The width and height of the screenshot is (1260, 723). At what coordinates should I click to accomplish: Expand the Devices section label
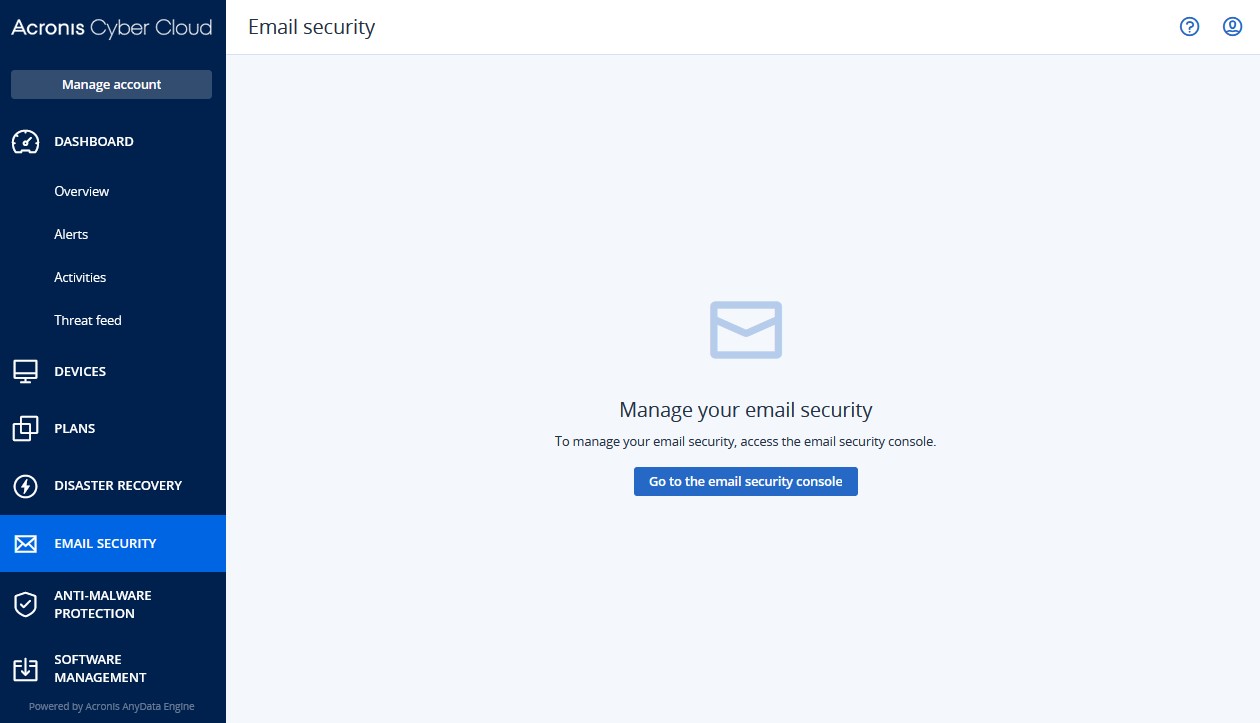tap(80, 372)
